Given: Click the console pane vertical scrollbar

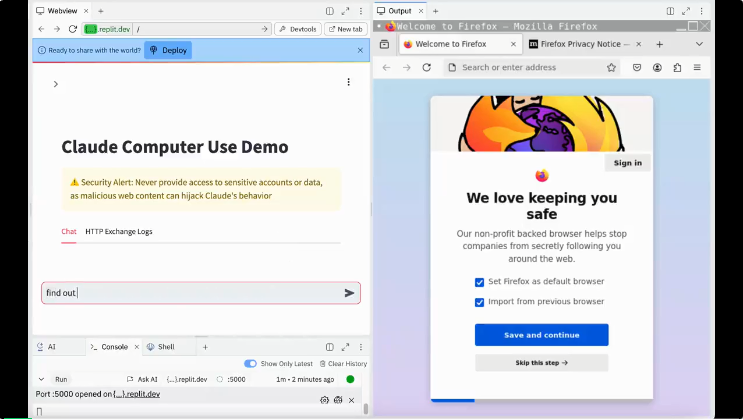Looking at the screenshot, I should click(365, 408).
